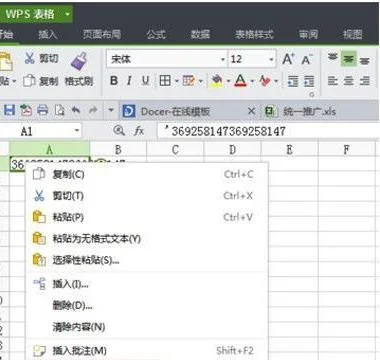The height and width of the screenshot is (360, 380).
Task: Choose 复制(C) in context menu
Action: 147,174
